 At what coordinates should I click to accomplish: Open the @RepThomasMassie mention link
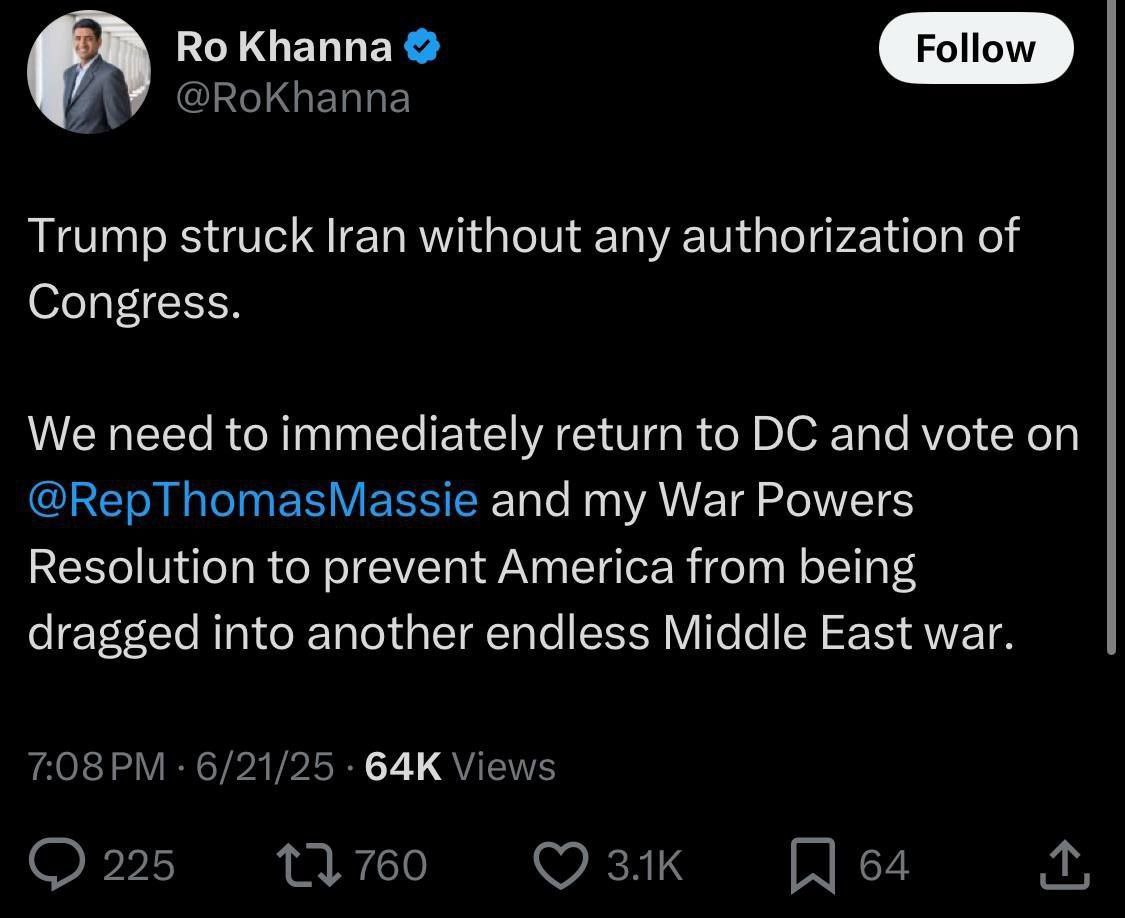(253, 500)
